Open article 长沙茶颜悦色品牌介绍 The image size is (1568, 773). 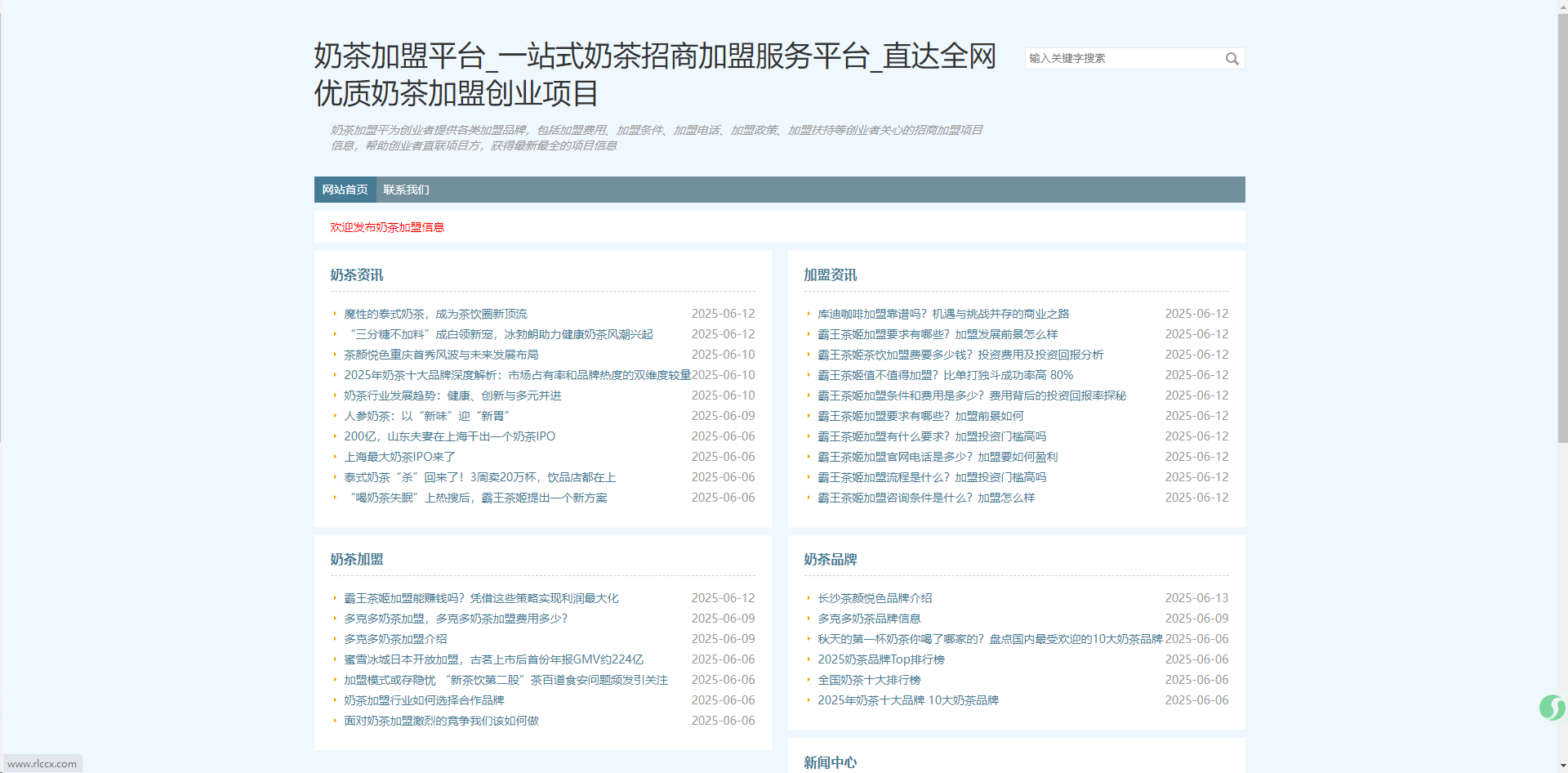pyautogui.click(x=875, y=598)
